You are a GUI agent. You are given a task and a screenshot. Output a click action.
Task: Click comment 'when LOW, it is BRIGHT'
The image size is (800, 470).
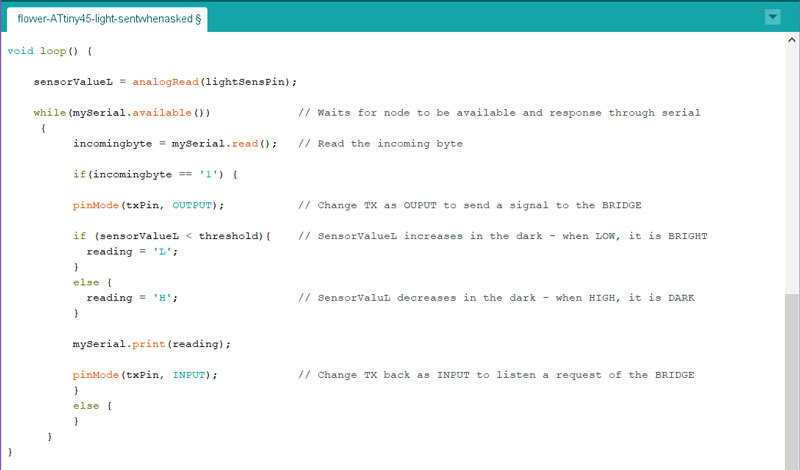[635, 236]
